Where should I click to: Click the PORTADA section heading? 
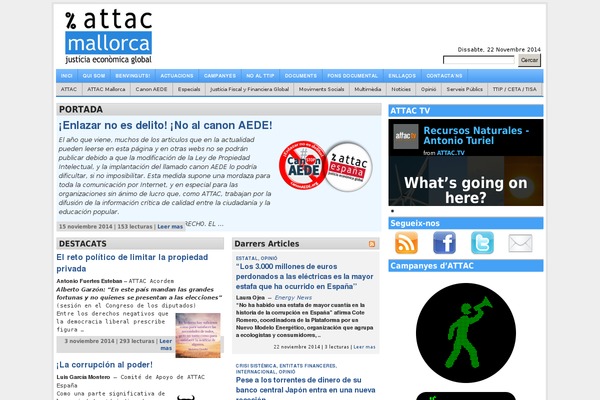[x=81, y=109]
